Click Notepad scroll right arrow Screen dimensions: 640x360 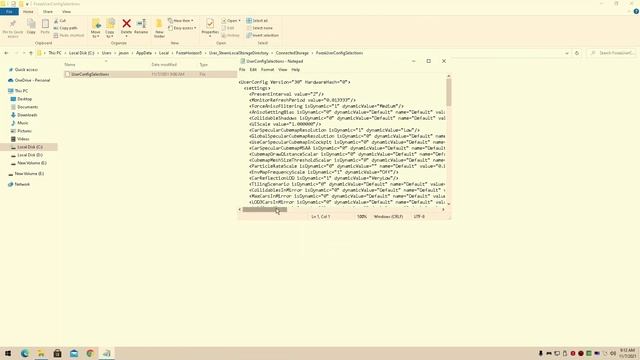click(443, 210)
